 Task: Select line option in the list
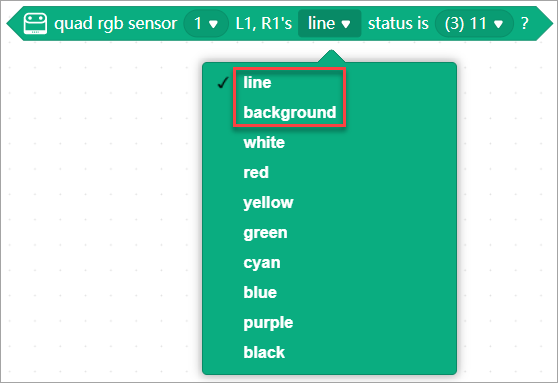[257, 83]
